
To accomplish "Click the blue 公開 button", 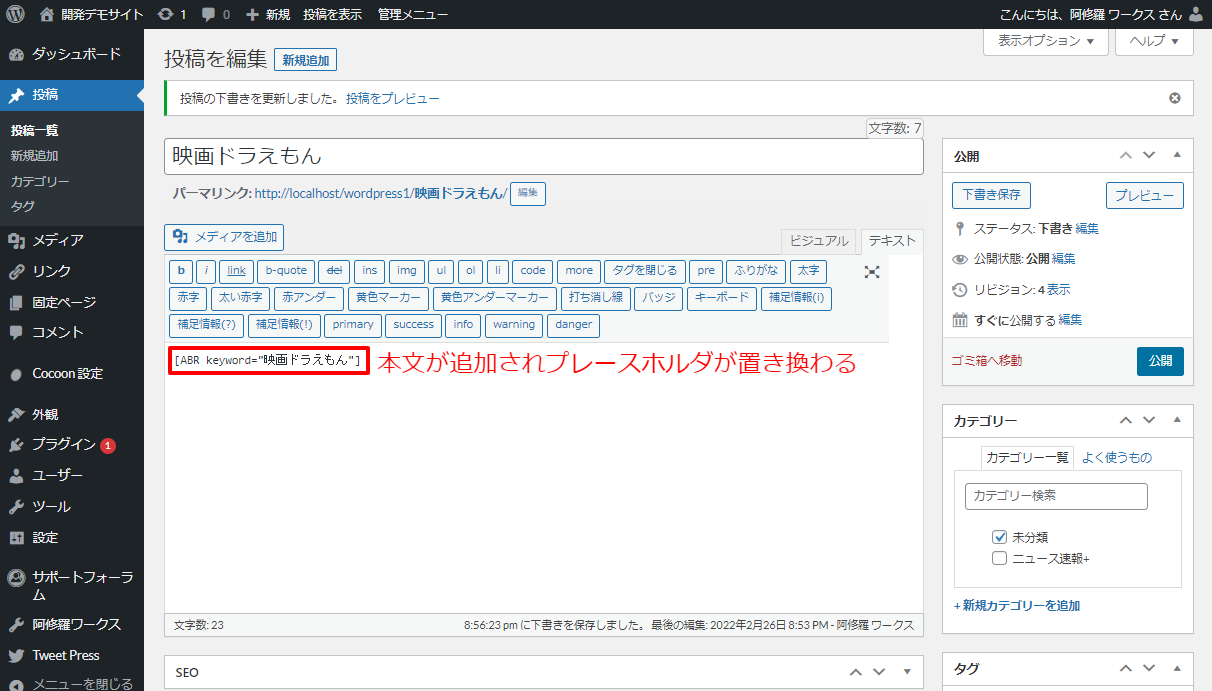I will pyautogui.click(x=1160, y=361).
